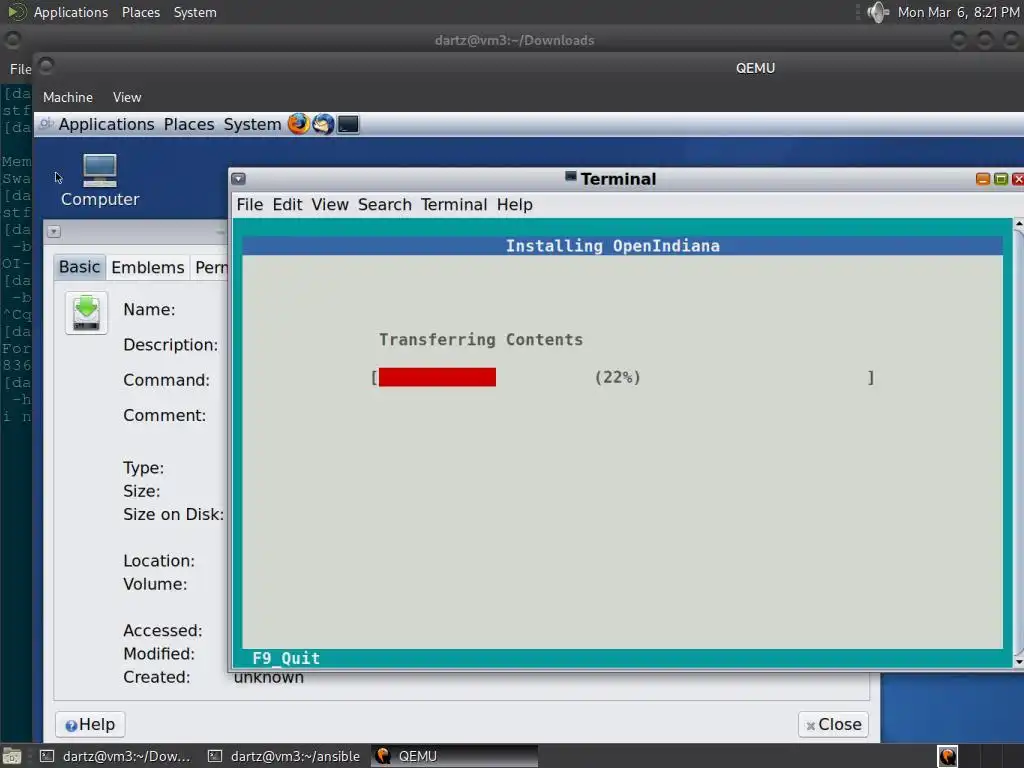Open host Applications menu
1024x768 pixels.
click(71, 12)
